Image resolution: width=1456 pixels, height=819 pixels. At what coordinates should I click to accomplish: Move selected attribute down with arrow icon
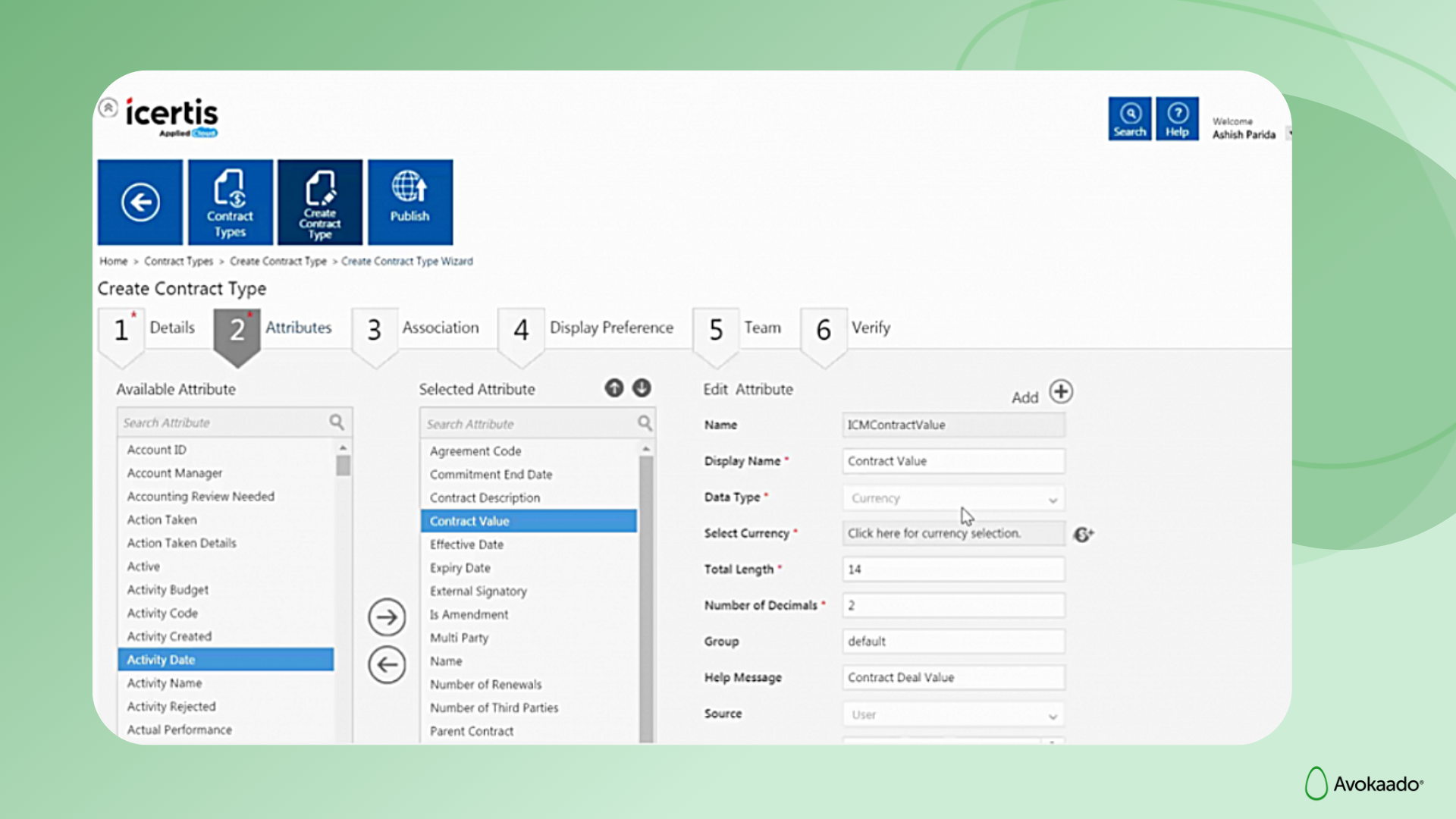click(x=640, y=388)
